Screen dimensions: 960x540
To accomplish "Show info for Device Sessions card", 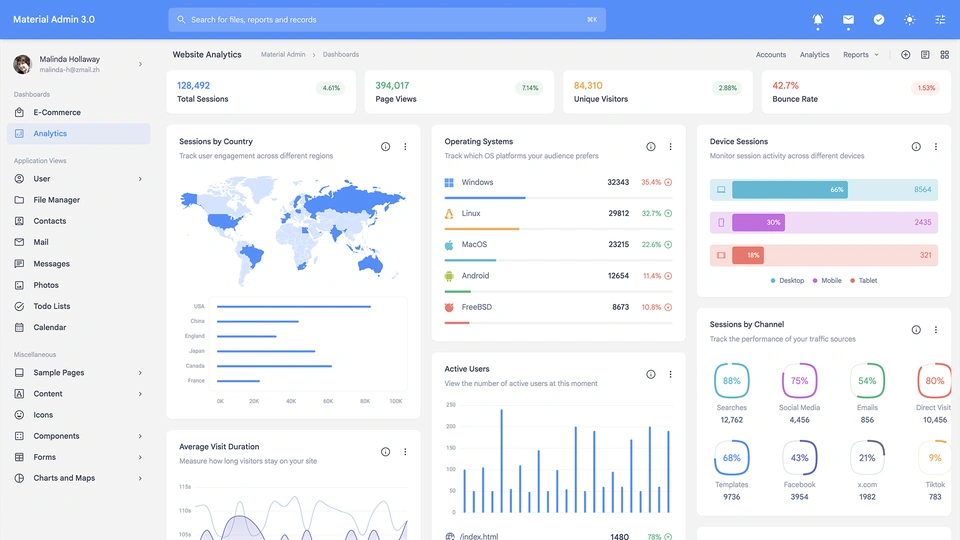I will click(916, 147).
